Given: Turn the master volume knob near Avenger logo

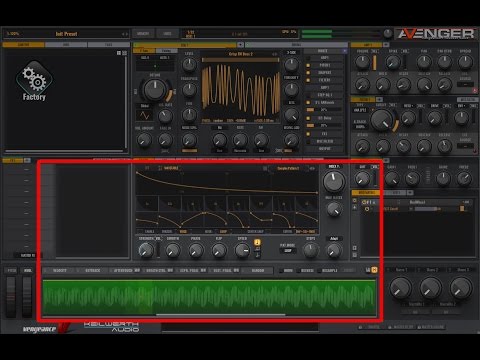Looking at the screenshot, I should [x=388, y=33].
